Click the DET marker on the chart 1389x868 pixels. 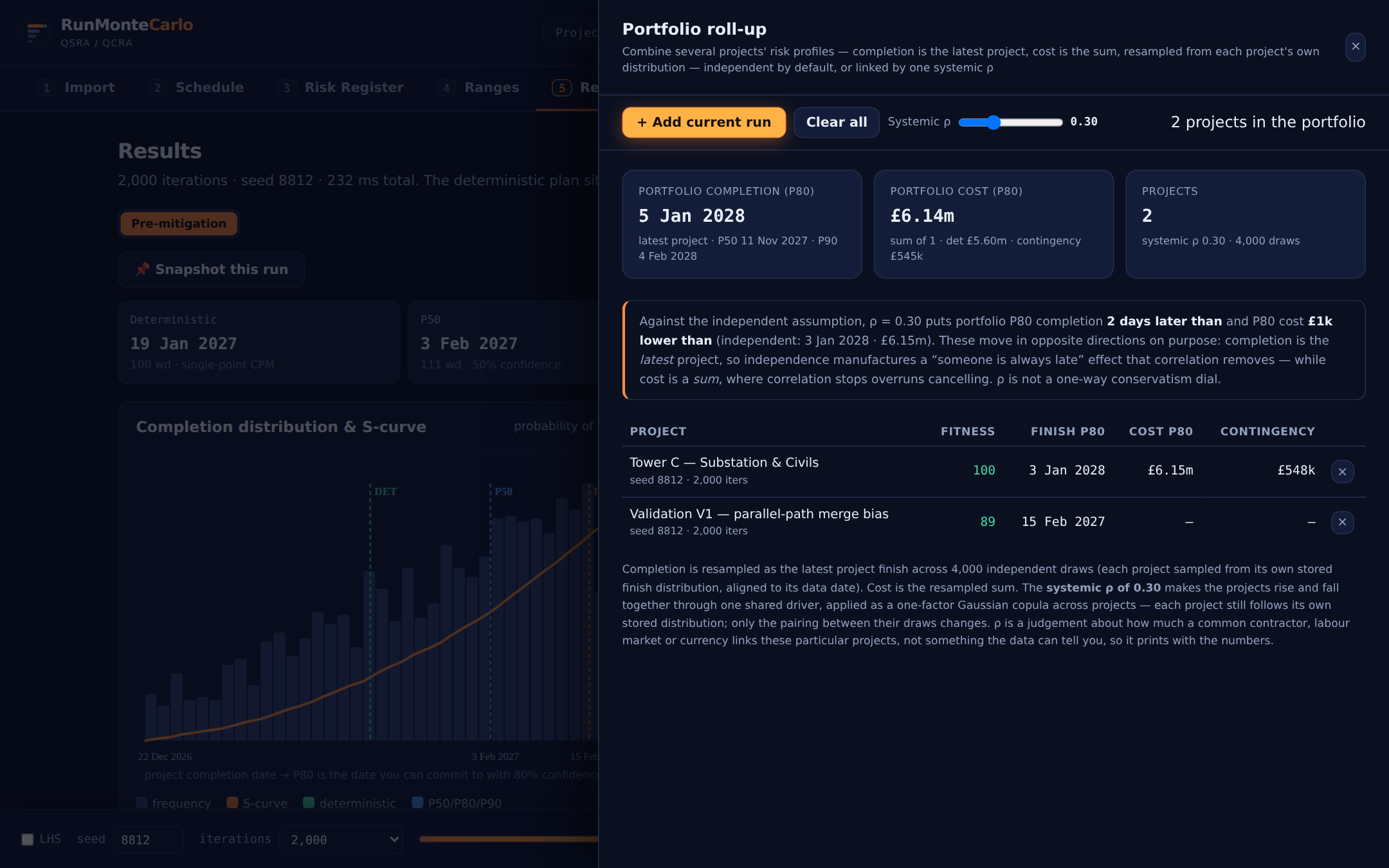386,492
